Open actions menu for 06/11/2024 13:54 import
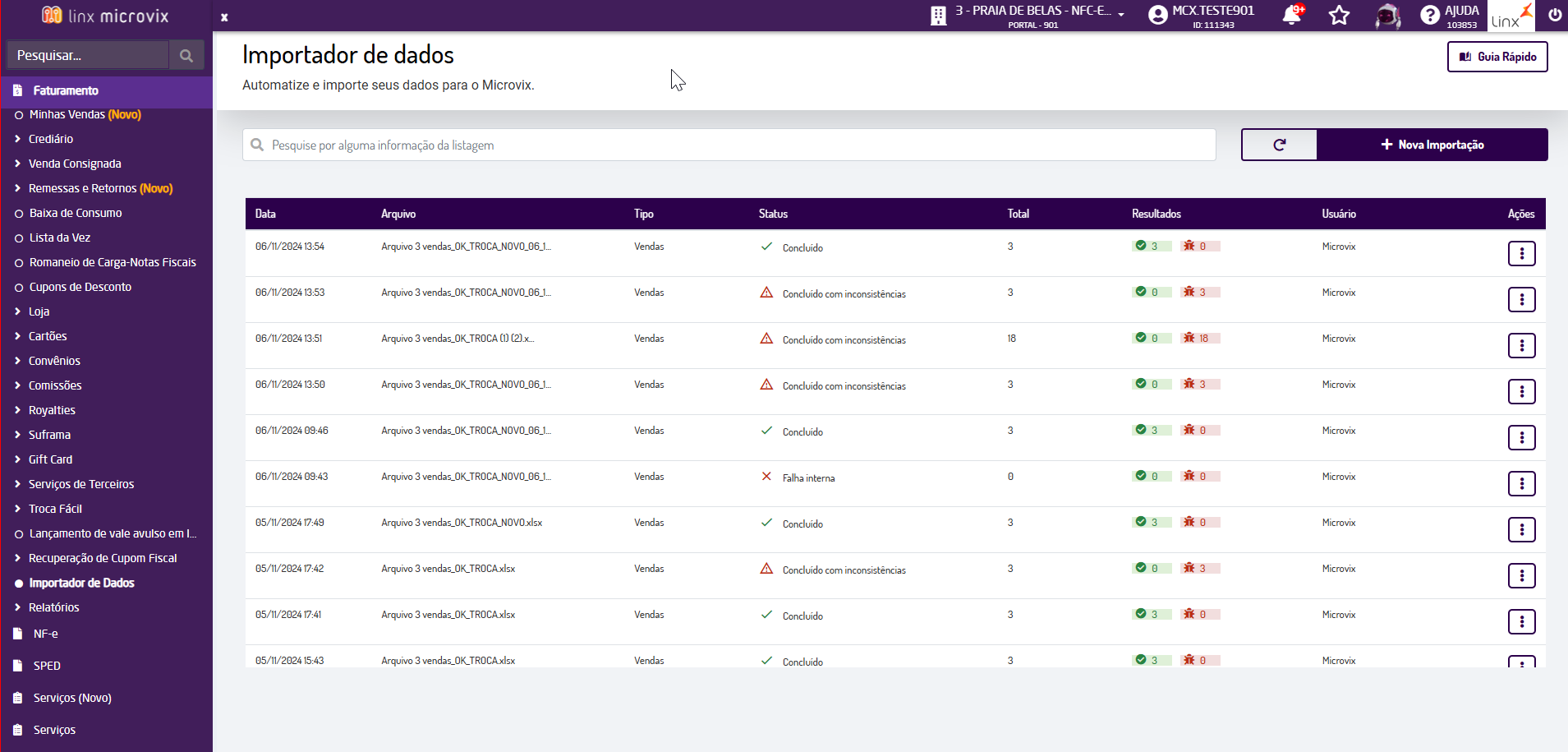Screen dimensions: 1568x752 1521,253
